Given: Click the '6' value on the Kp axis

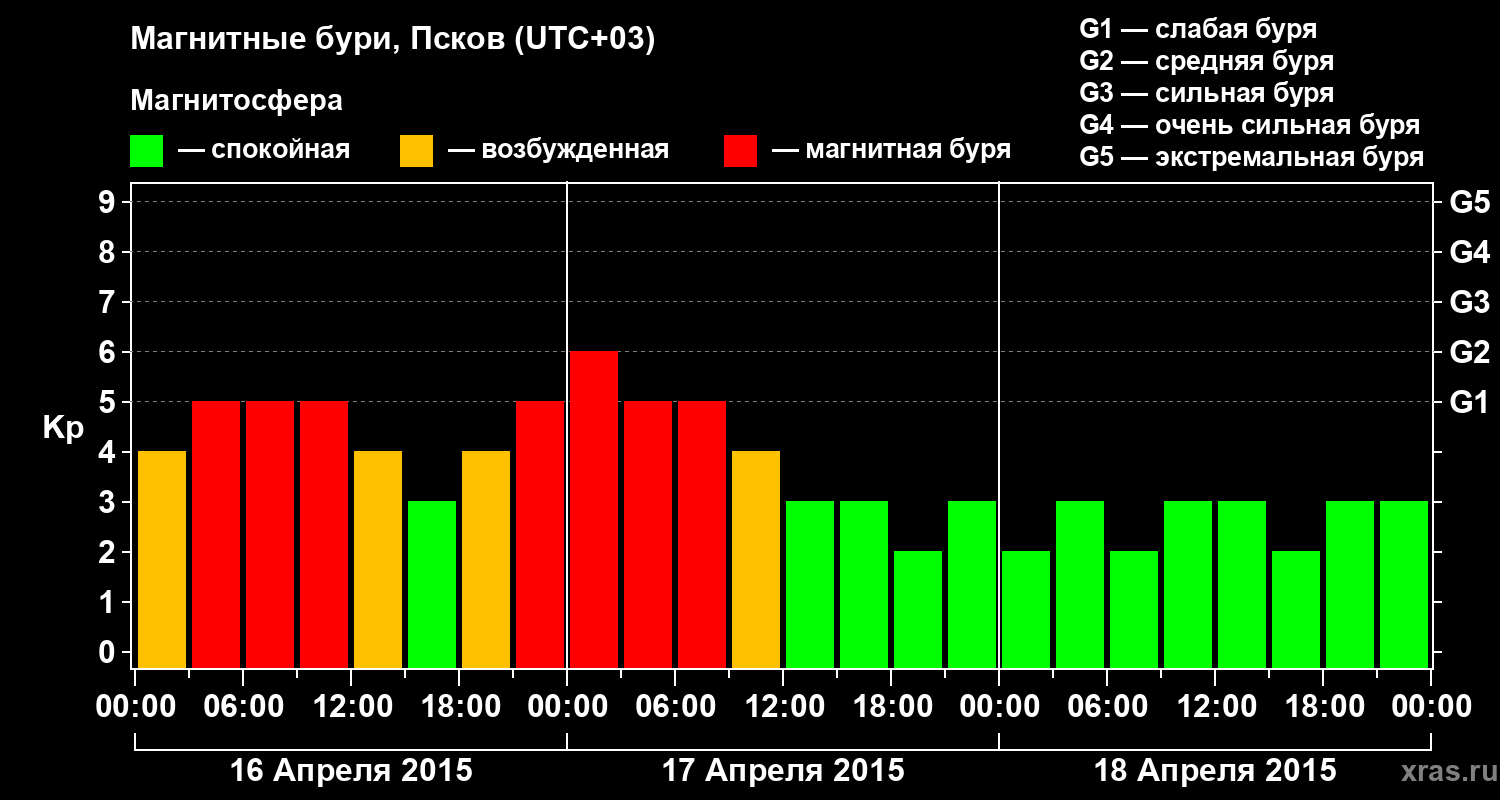Looking at the screenshot, I should (109, 352).
